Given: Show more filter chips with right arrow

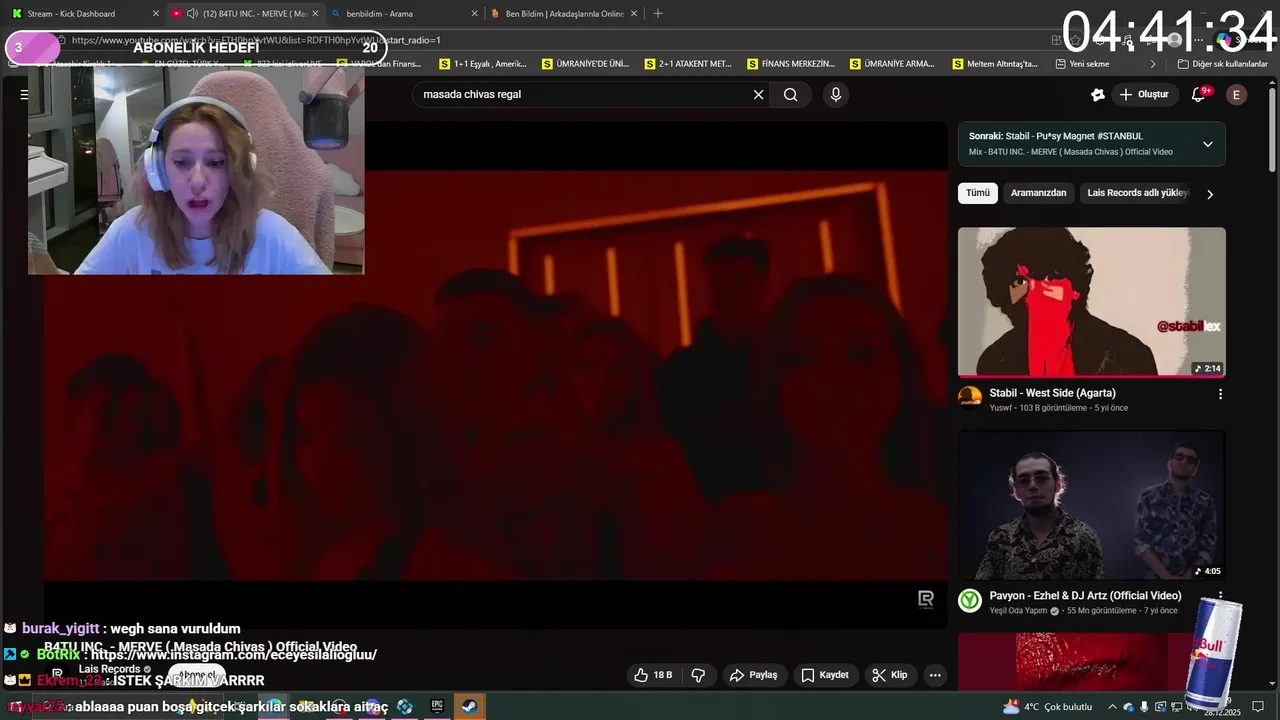Looking at the screenshot, I should pyautogui.click(x=1209, y=194).
